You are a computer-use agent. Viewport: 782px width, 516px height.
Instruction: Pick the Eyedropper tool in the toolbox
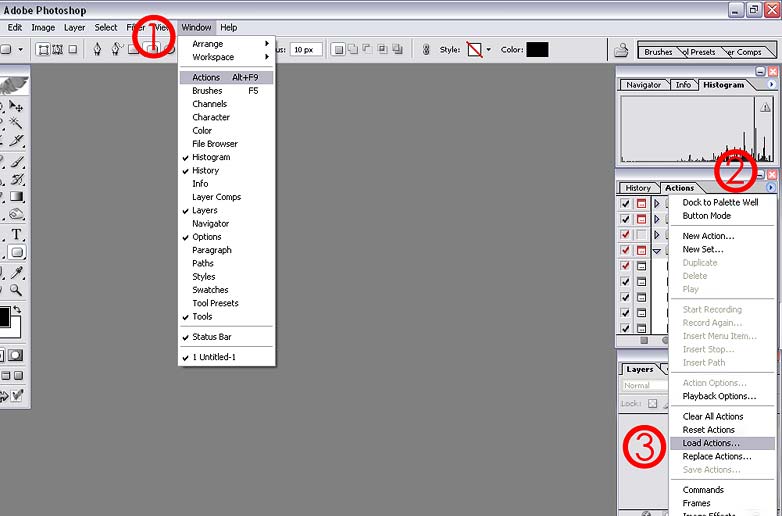pos(17,272)
